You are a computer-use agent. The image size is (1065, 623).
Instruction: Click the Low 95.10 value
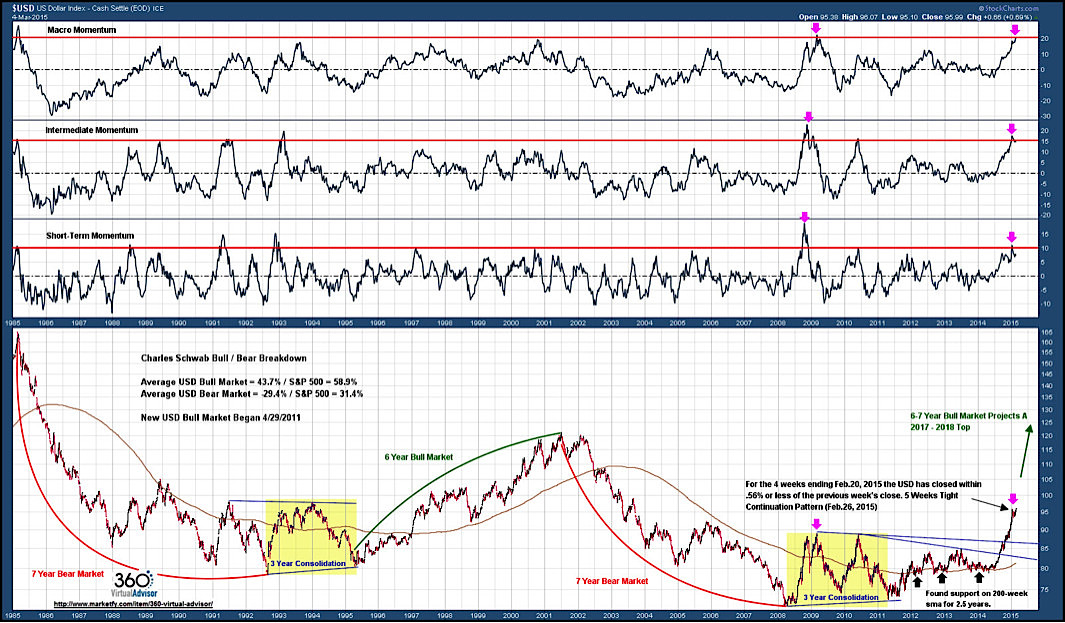901,16
